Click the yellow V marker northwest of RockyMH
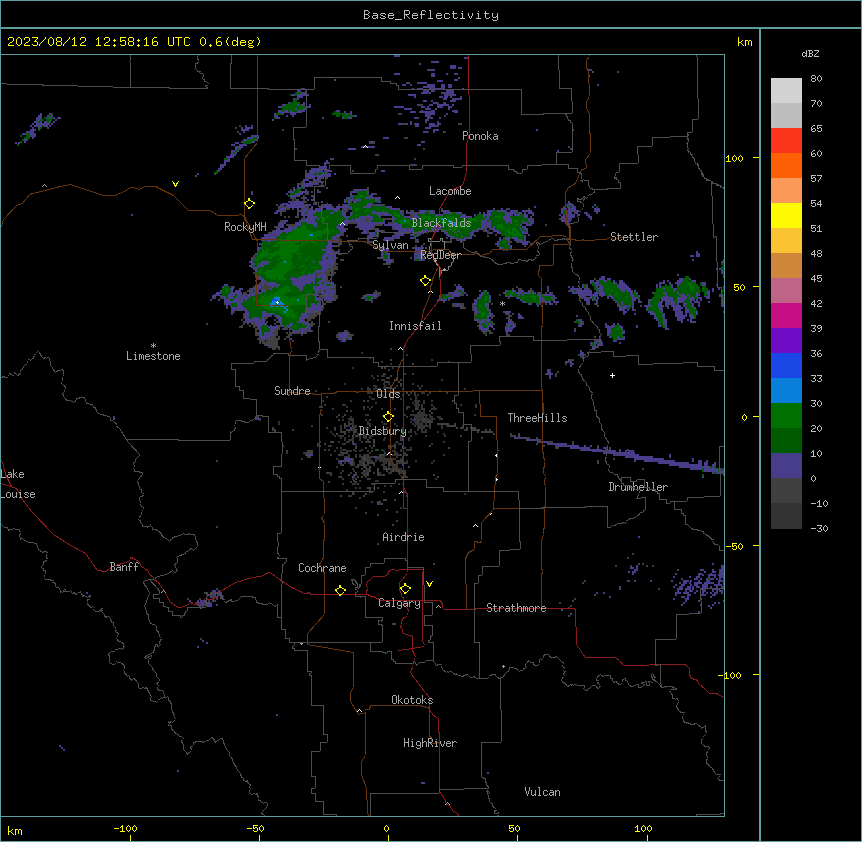 tap(175, 184)
